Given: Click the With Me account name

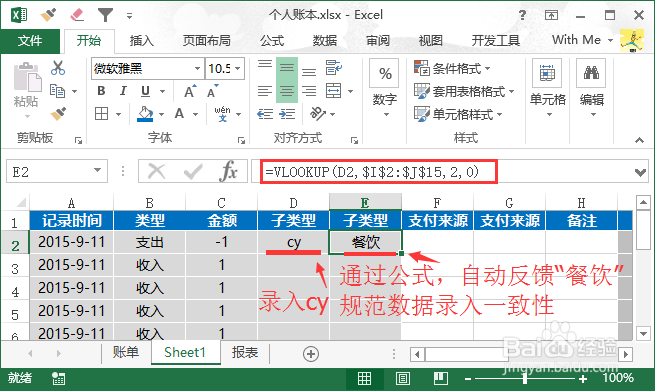Looking at the screenshot, I should pyautogui.click(x=576, y=40).
